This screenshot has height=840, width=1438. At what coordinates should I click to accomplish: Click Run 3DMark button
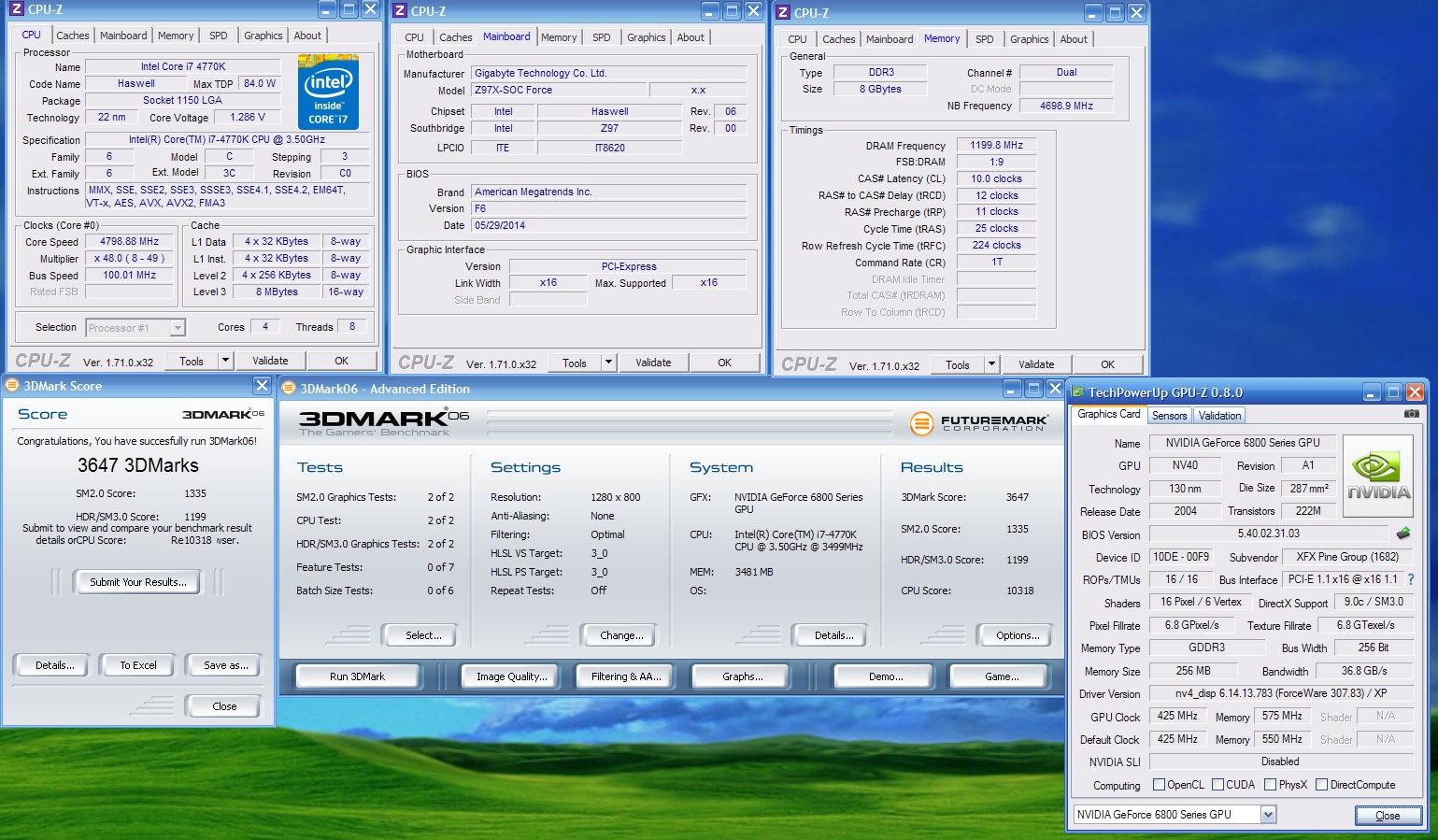[357, 676]
